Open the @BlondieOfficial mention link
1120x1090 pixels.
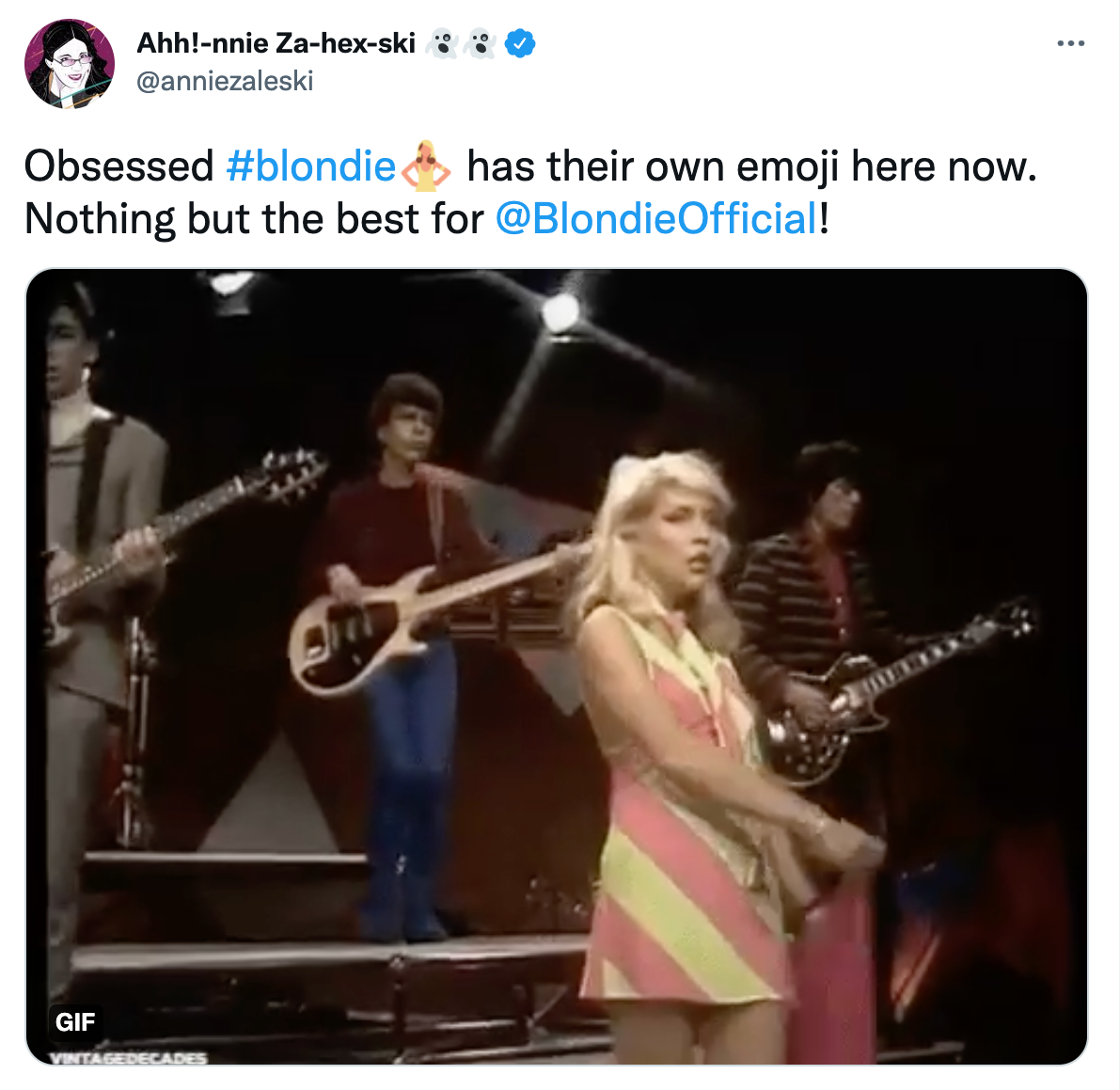(x=655, y=218)
